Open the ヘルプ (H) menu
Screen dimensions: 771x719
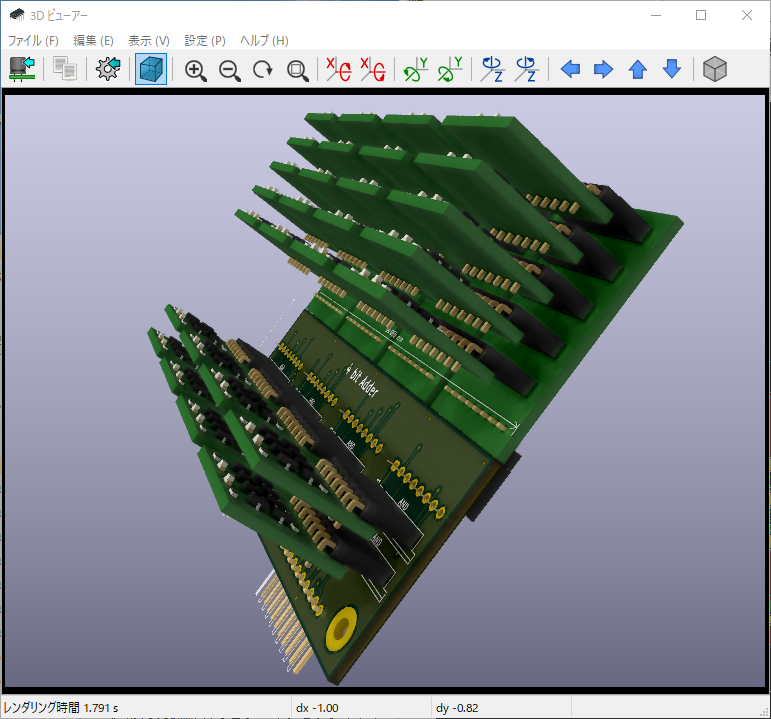264,40
